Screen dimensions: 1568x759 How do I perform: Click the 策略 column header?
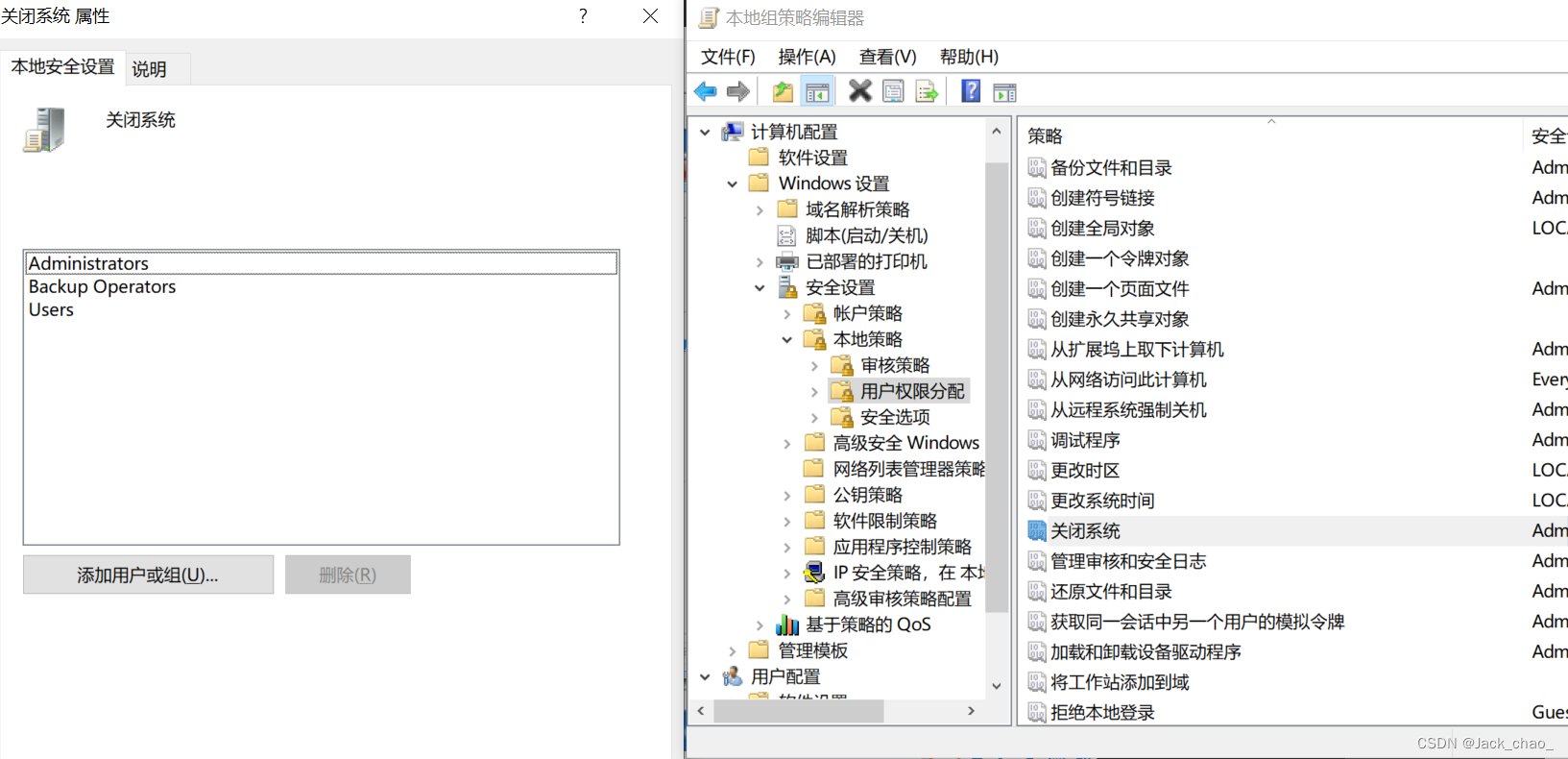tap(1270, 135)
